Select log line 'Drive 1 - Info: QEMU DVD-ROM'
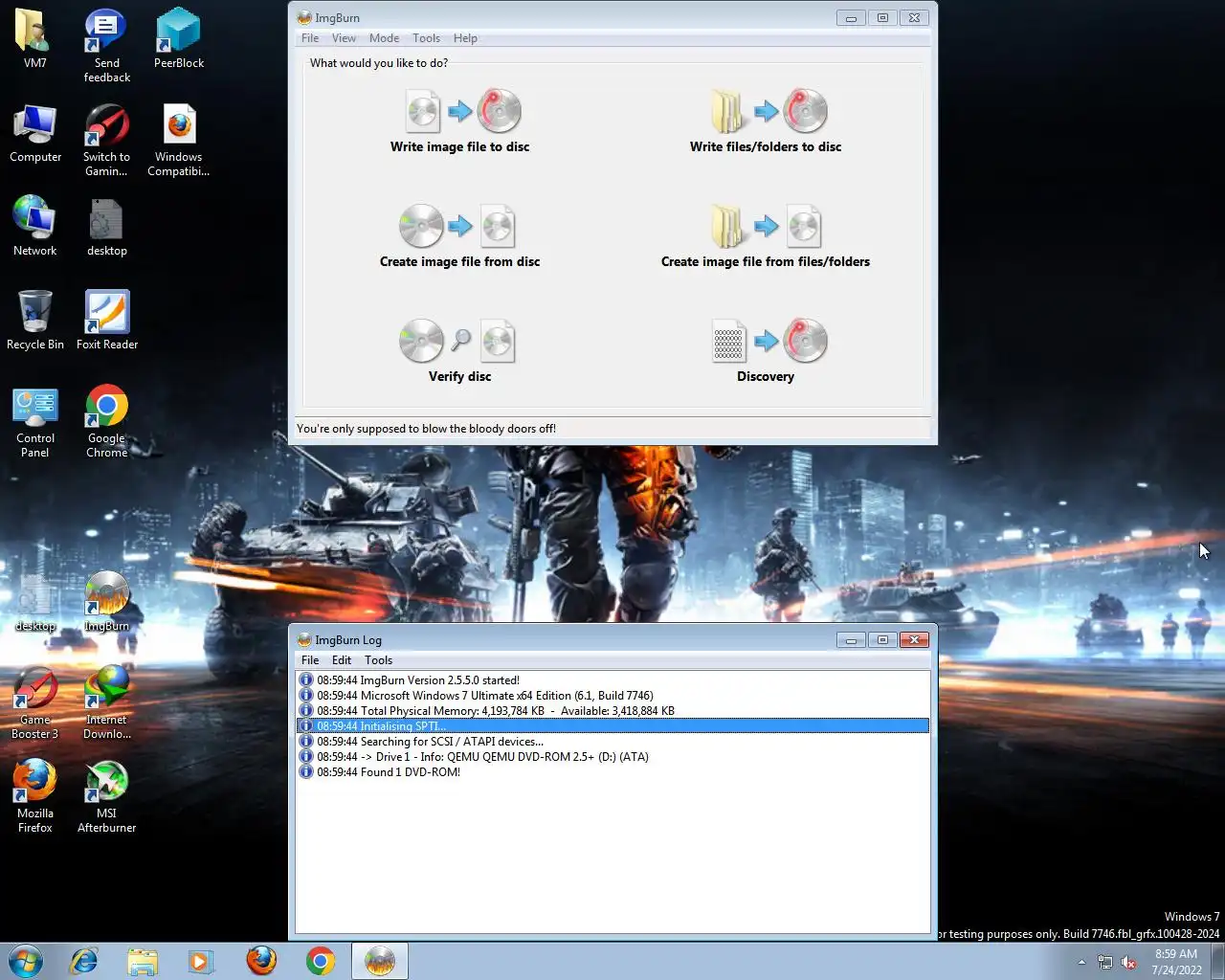The width and height of the screenshot is (1225, 980). 612,757
